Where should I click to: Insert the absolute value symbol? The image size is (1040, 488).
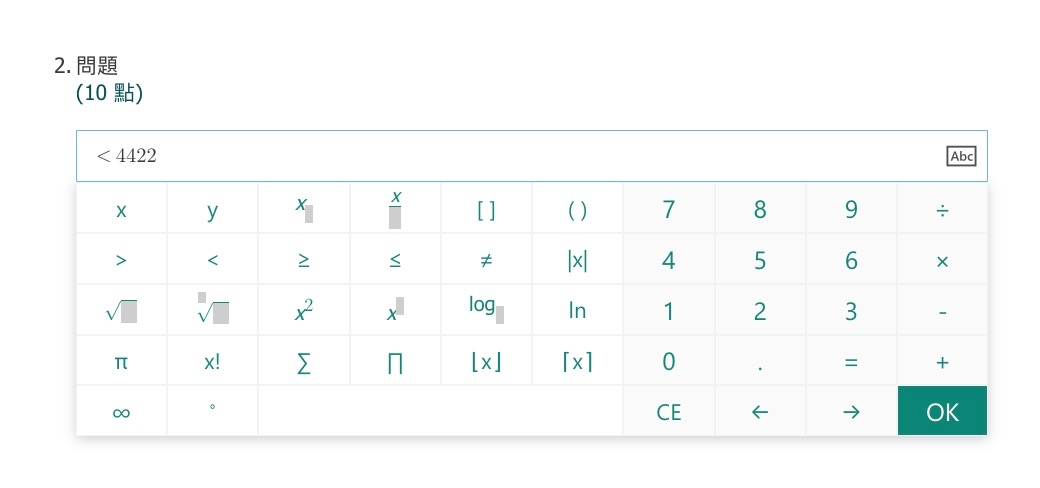577,261
